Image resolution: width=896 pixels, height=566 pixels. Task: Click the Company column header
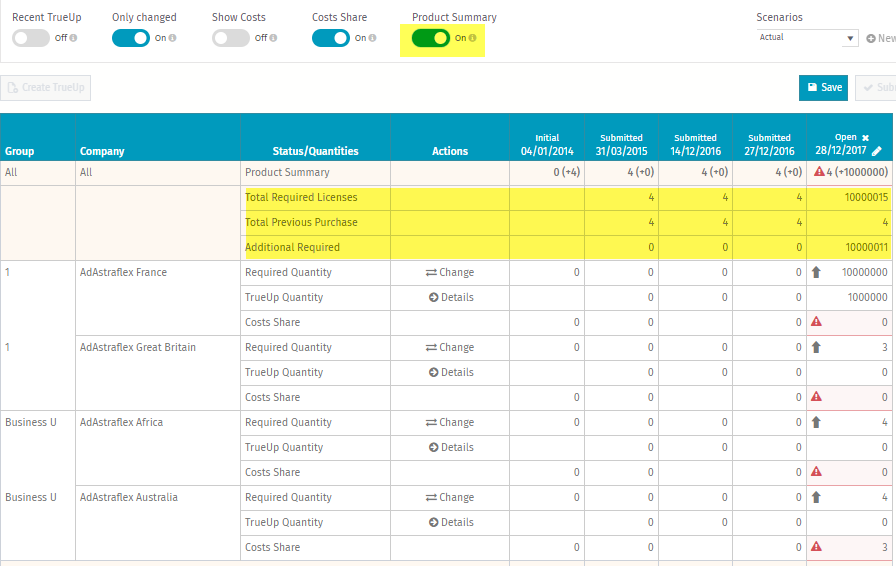pyautogui.click(x=102, y=151)
